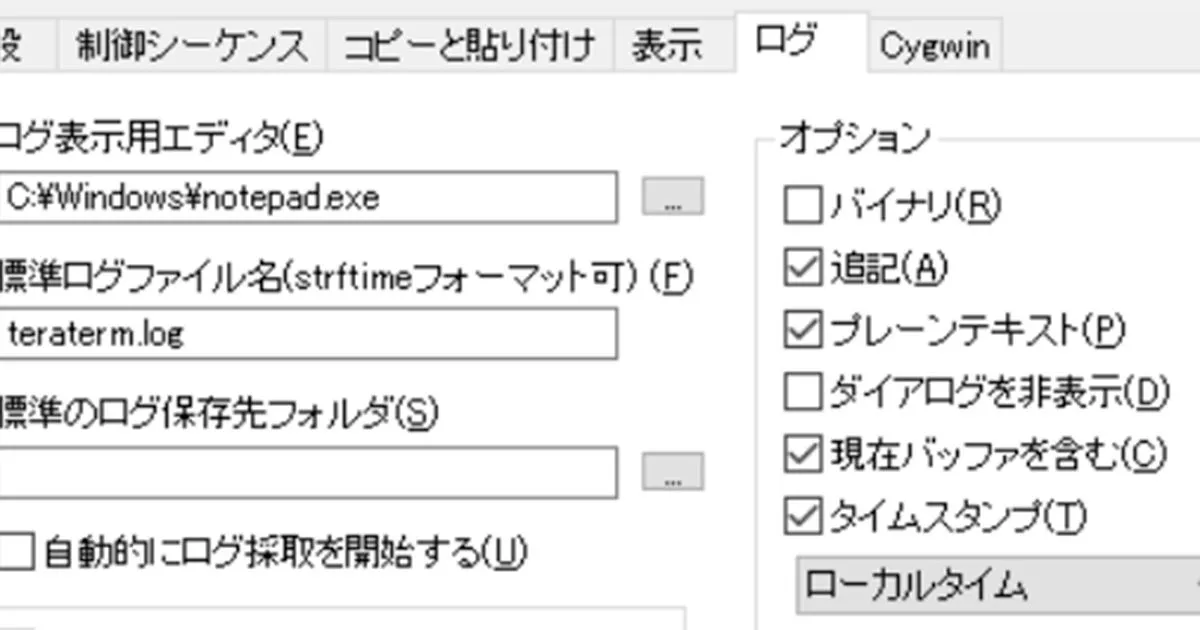
Task: Switch to コピーと貼り付け tab
Action: 469,47
